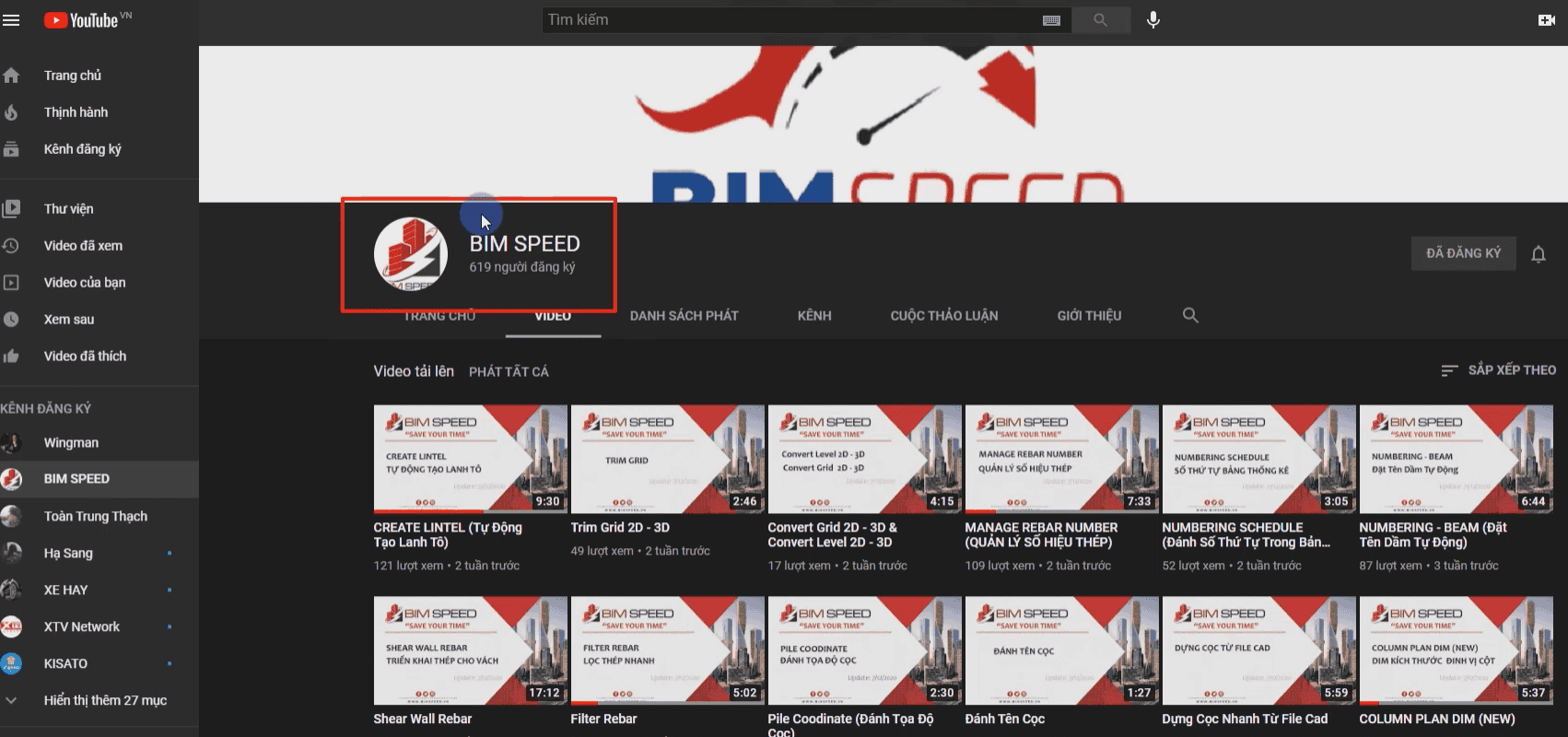Image resolution: width=1568 pixels, height=737 pixels.
Task: Click the create video camera icon
Action: coord(1547,20)
